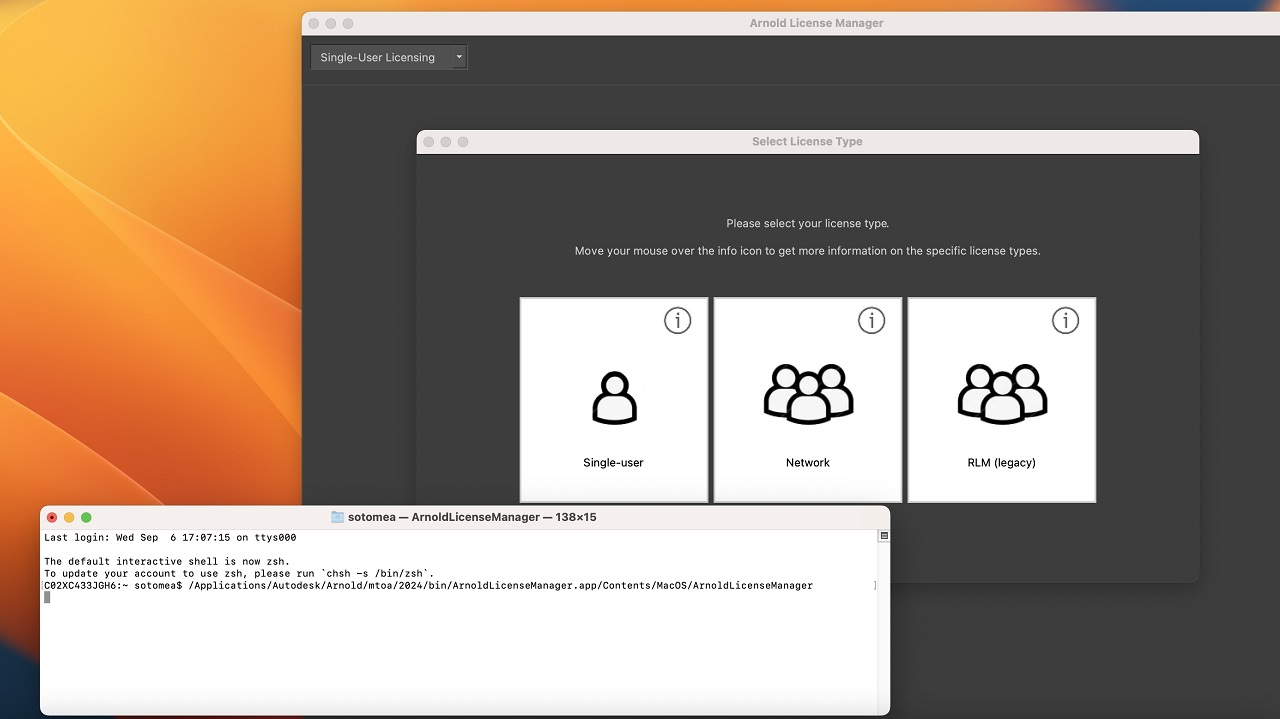
Task: Click 'Please select your license type.' text
Action: pyautogui.click(x=808, y=224)
